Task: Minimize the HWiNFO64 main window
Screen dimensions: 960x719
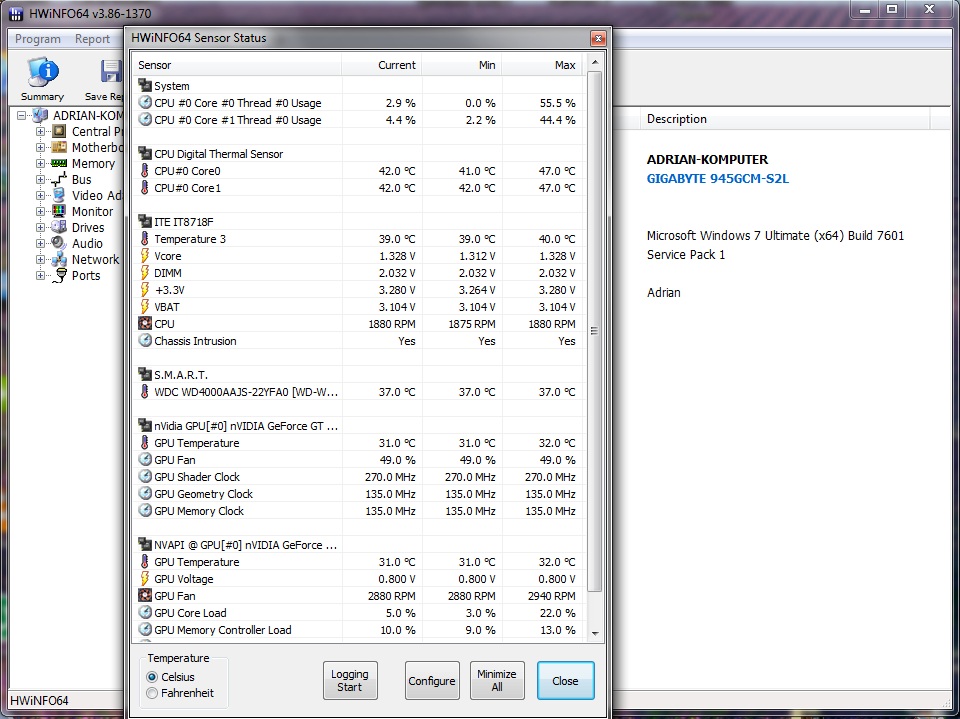Action: tap(865, 9)
